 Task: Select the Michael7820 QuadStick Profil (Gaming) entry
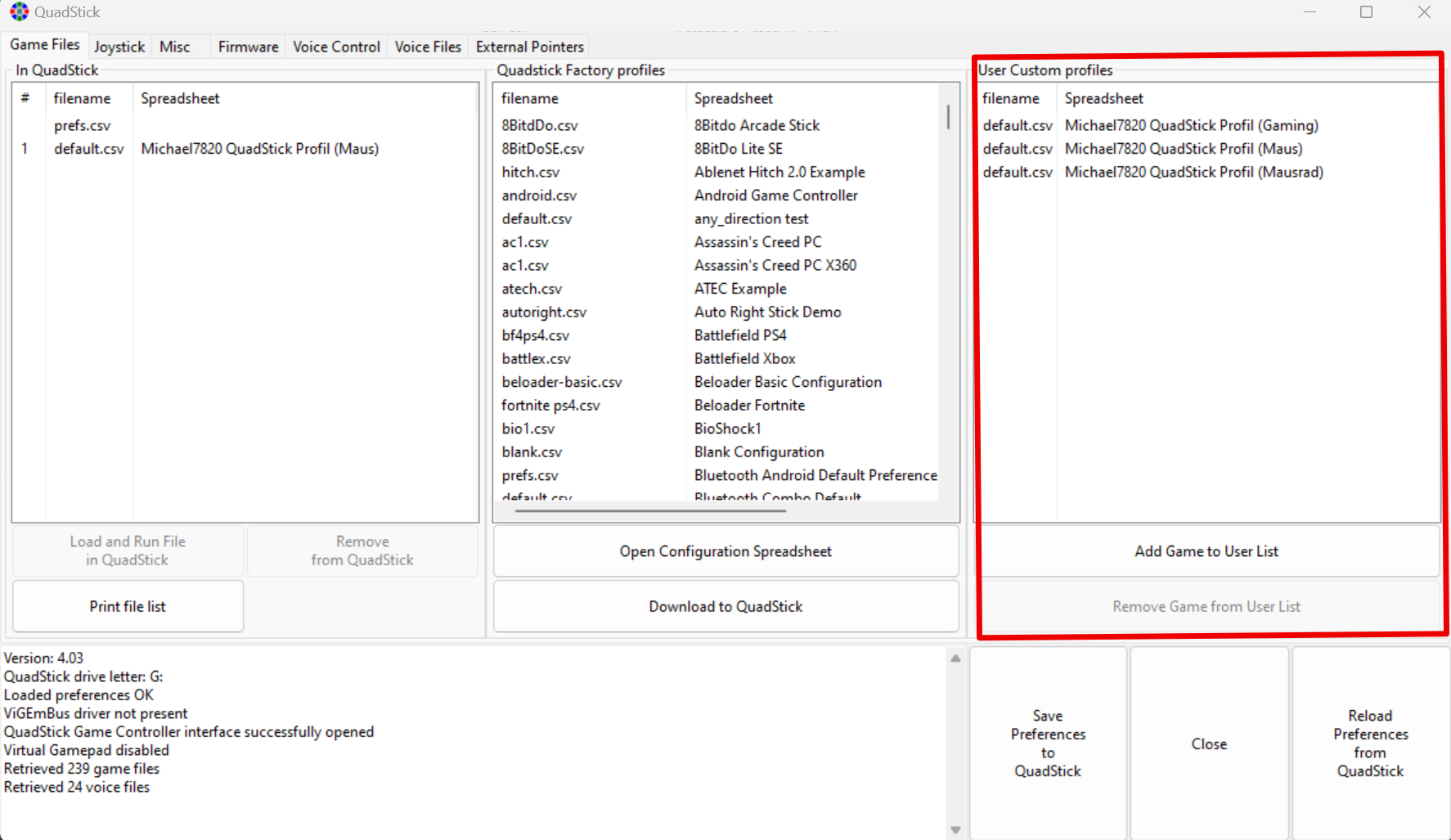point(1191,125)
